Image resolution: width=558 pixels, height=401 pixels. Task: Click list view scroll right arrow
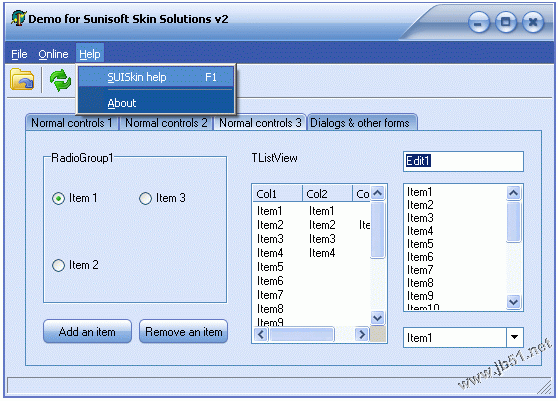(362, 334)
